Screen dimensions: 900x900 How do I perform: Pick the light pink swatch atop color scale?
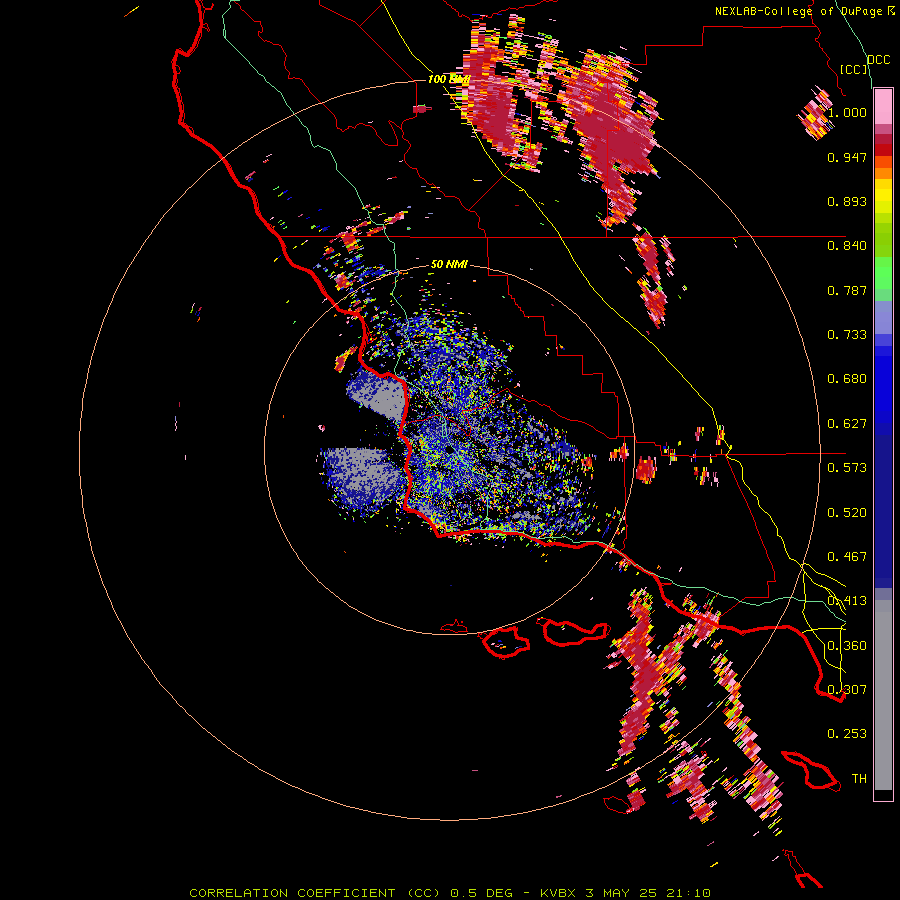[x=883, y=106]
